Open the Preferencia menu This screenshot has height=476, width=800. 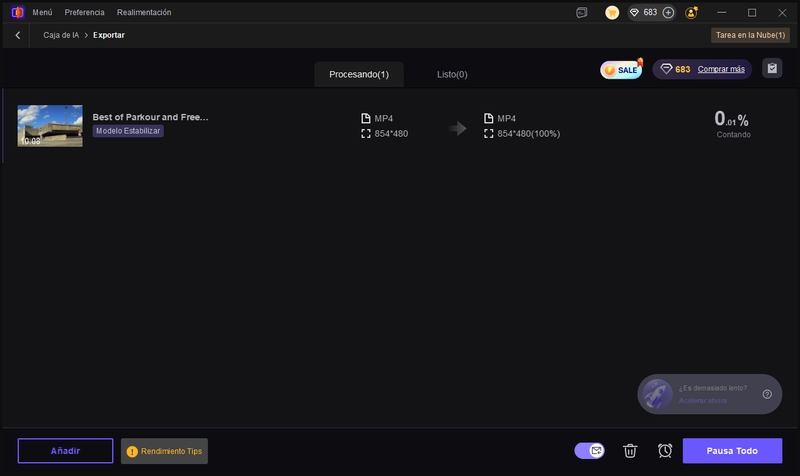coord(84,13)
